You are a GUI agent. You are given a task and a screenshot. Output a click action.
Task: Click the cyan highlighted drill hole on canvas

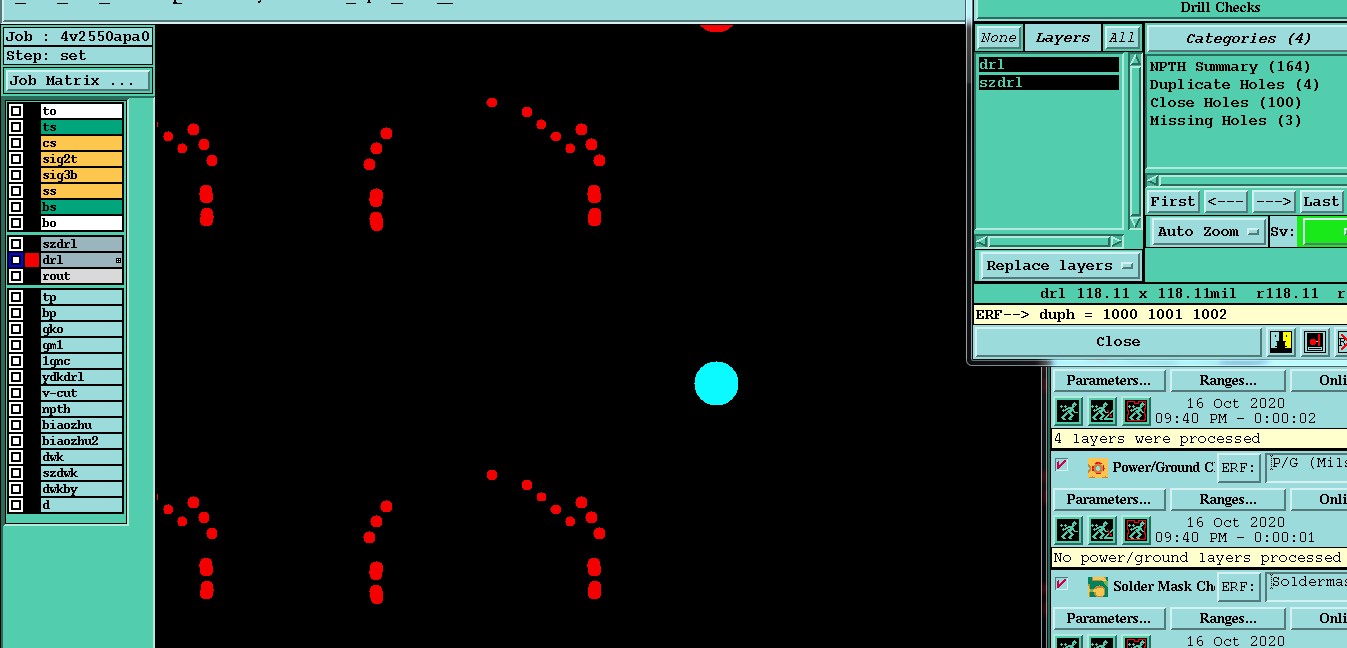point(716,384)
